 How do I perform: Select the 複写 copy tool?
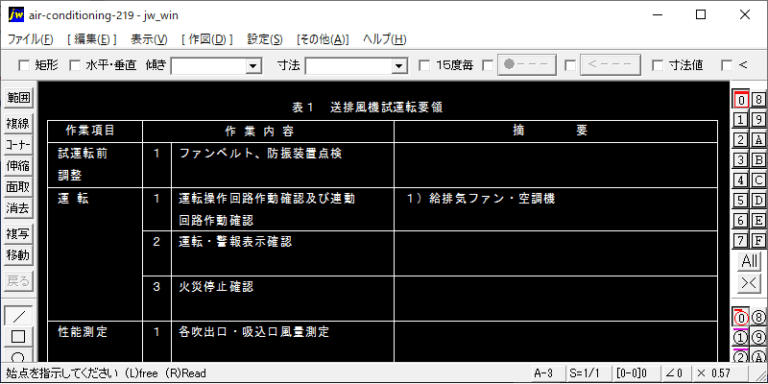tap(18, 235)
